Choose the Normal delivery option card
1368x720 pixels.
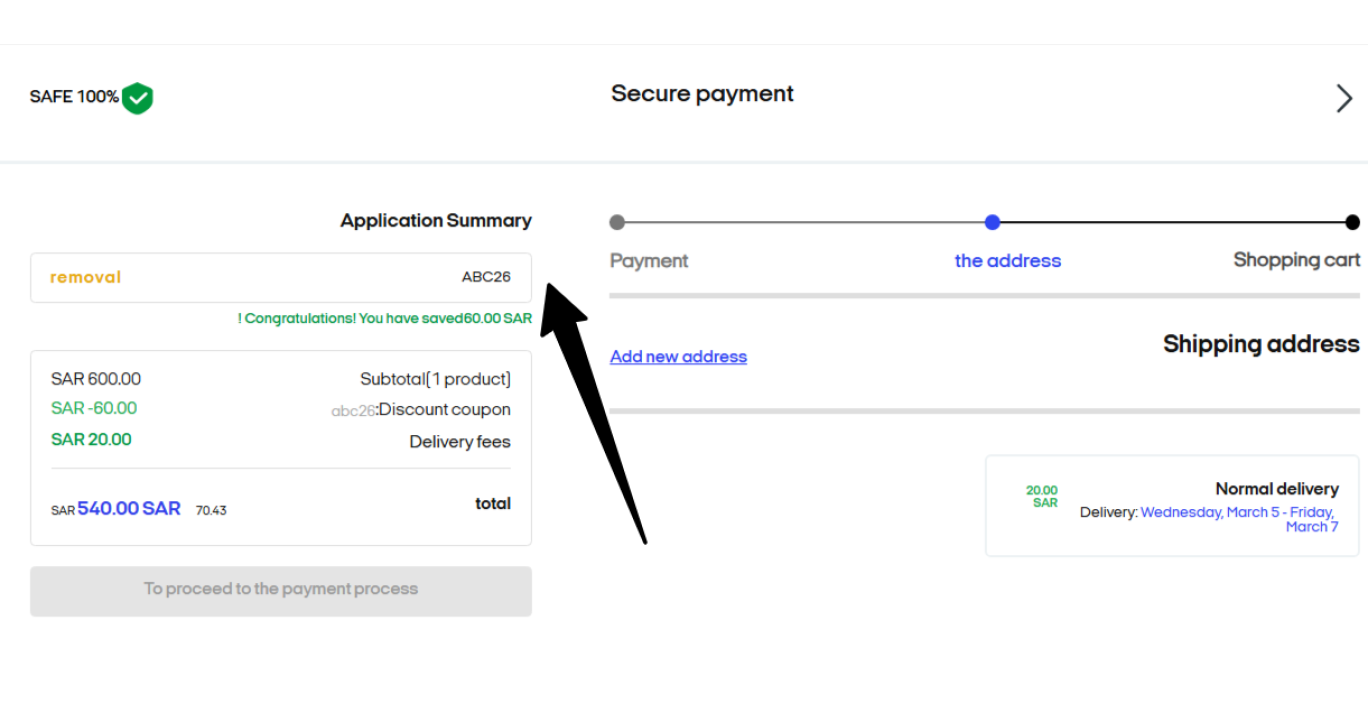pos(1172,506)
